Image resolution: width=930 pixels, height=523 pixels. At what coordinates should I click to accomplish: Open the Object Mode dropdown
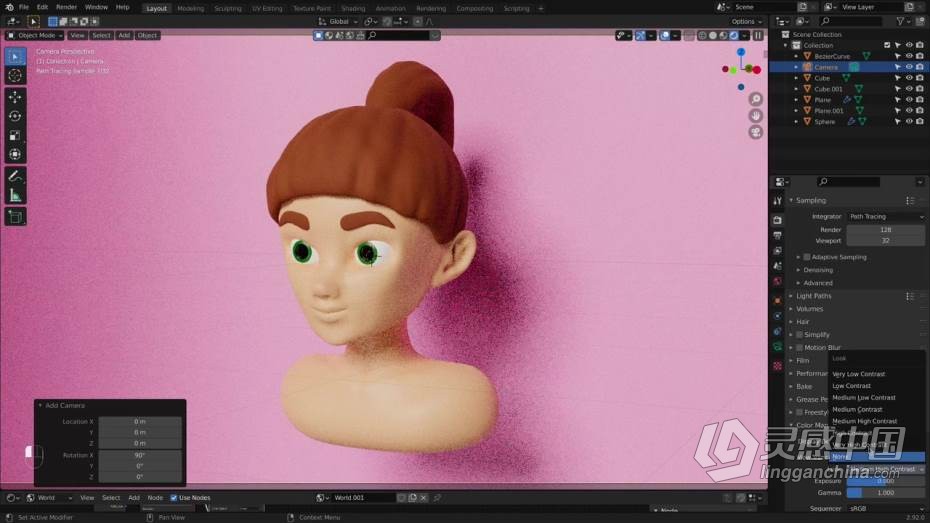(x=35, y=36)
